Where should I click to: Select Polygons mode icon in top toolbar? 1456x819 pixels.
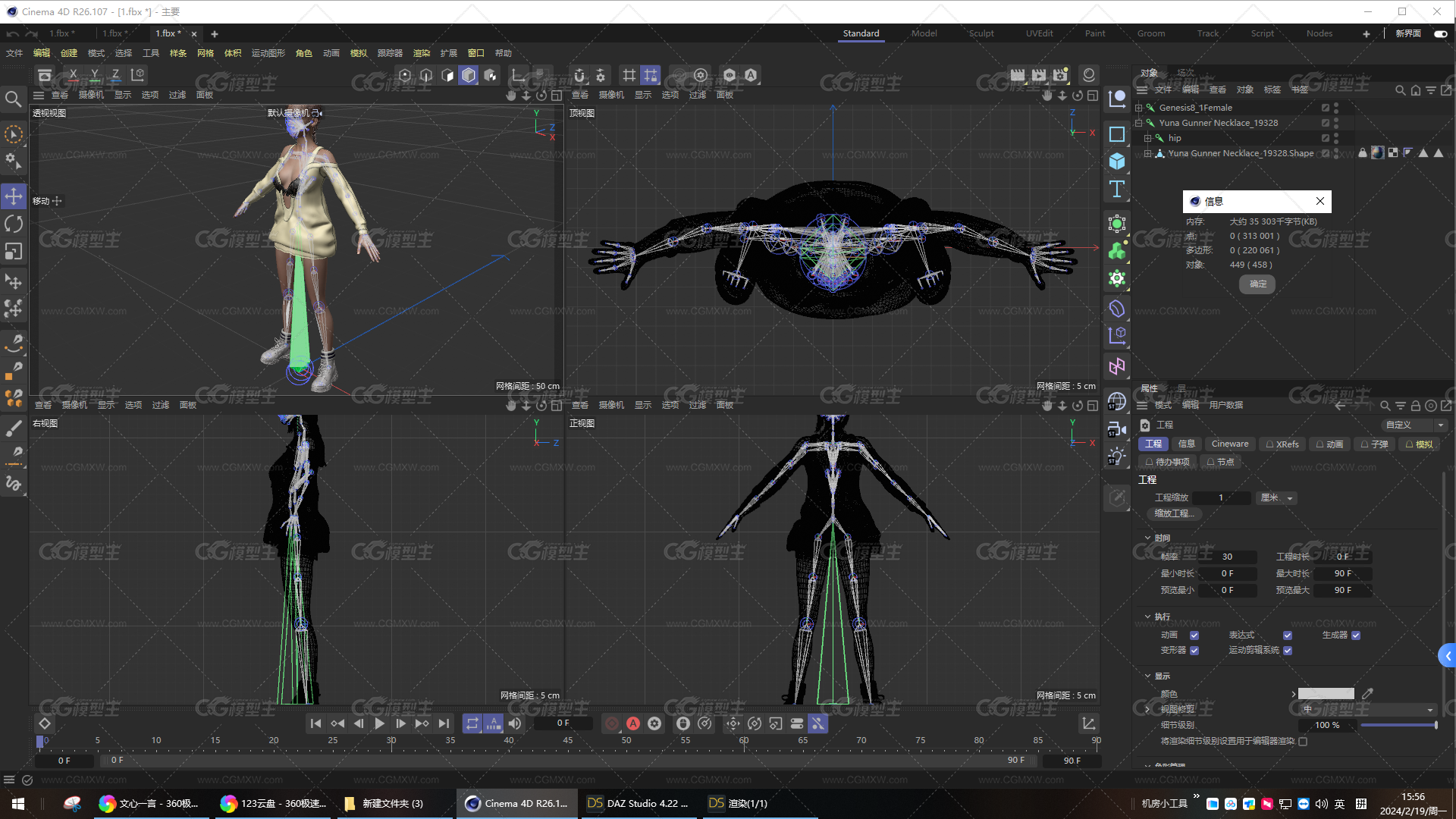(447, 75)
